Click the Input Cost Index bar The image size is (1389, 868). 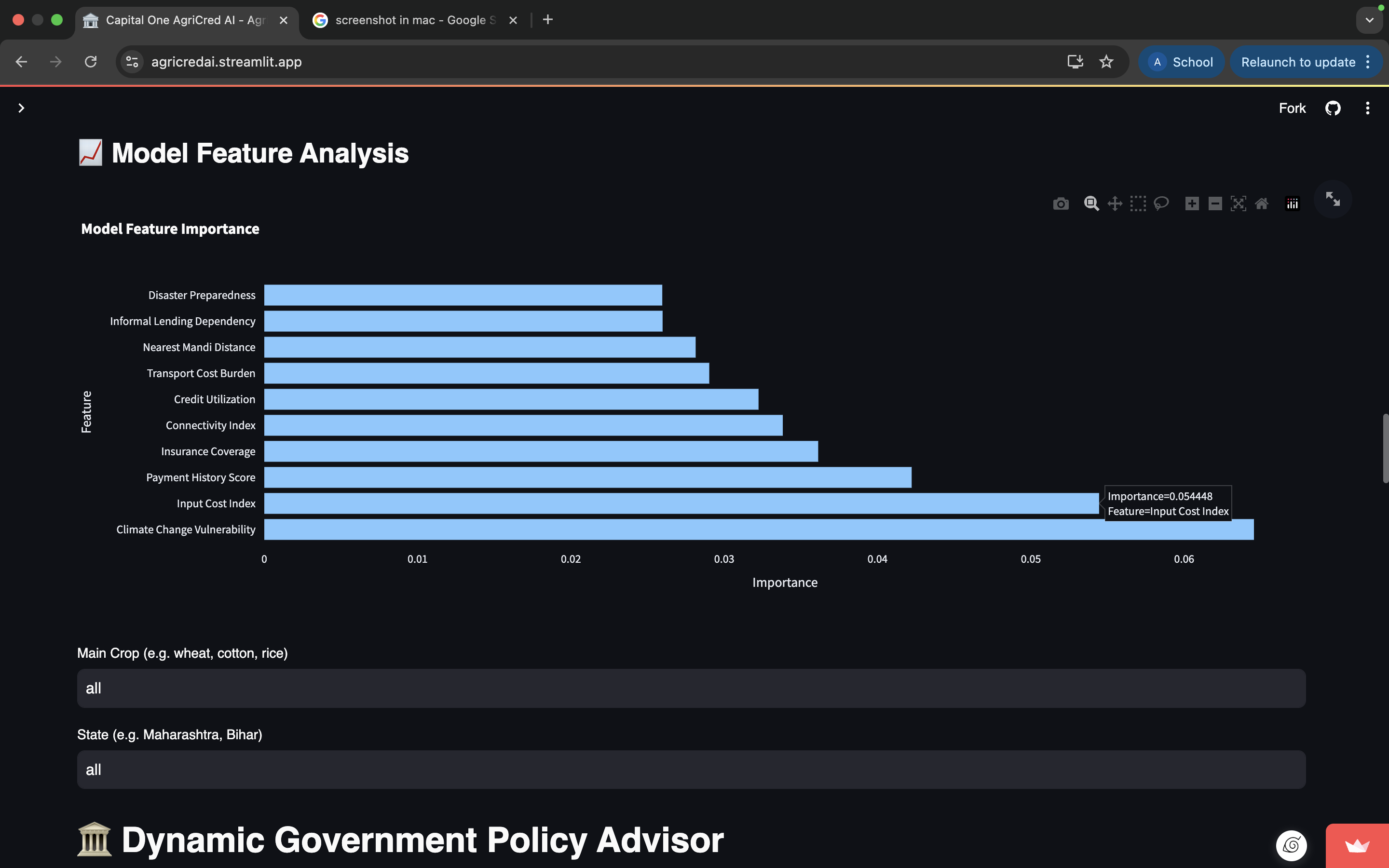click(681, 503)
